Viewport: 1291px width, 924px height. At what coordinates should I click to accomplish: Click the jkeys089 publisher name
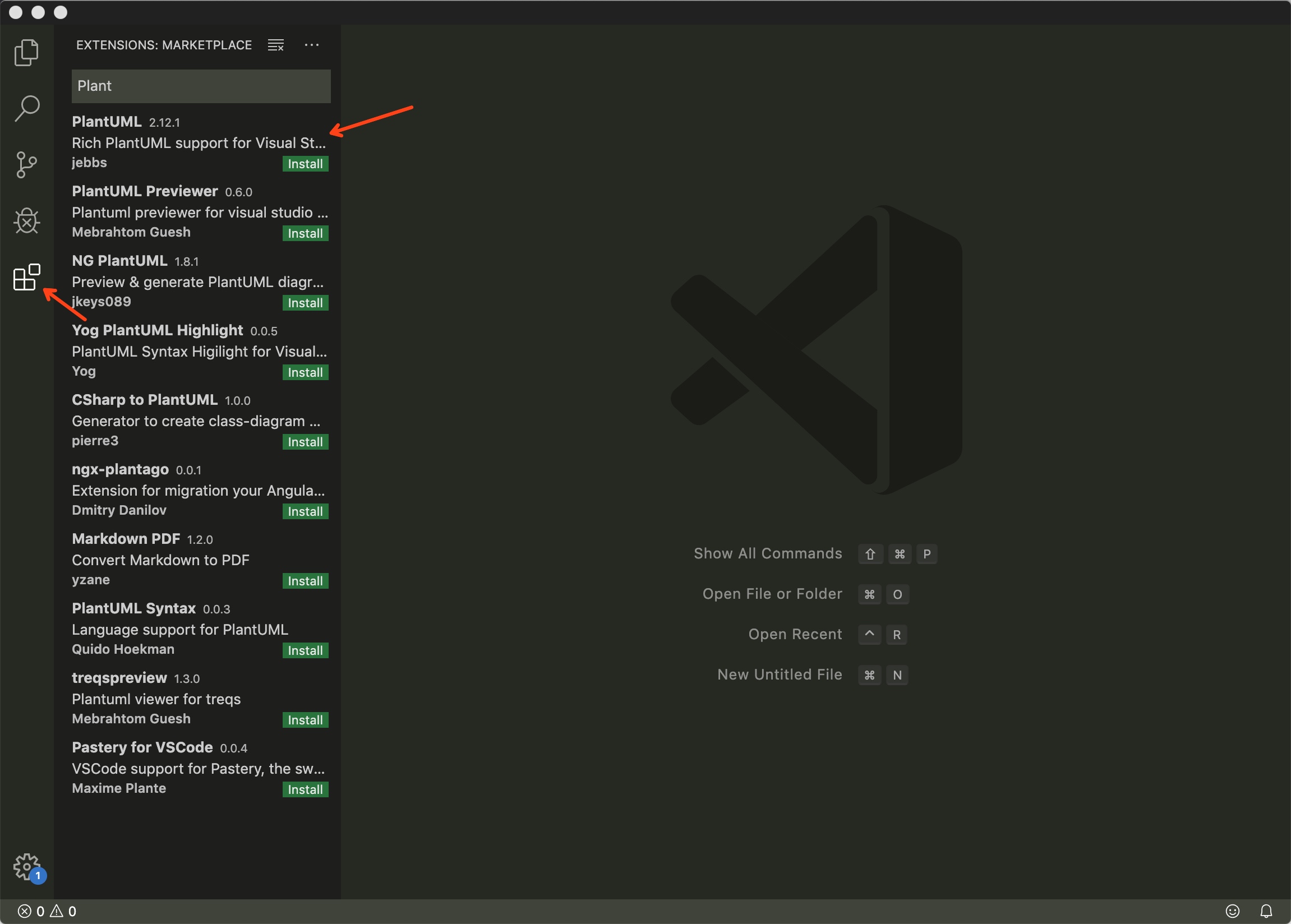pos(102,302)
